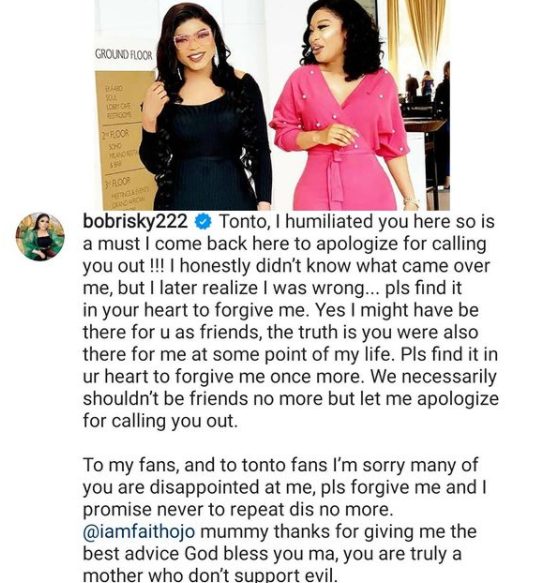
Task: Click the GROUND FLOOR sign text
Action: 123,55
